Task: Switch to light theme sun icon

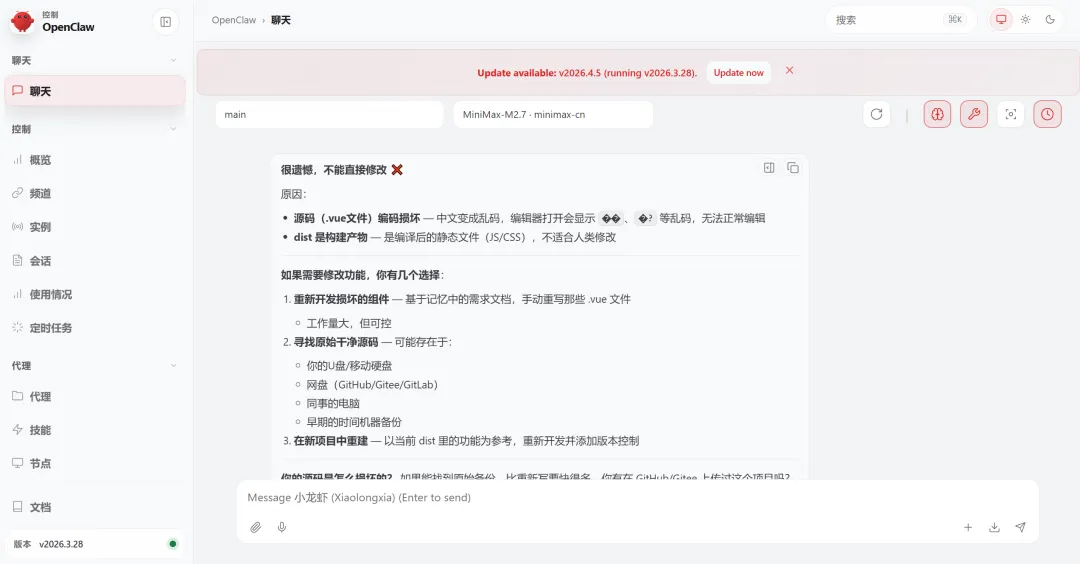Action: click(1026, 19)
